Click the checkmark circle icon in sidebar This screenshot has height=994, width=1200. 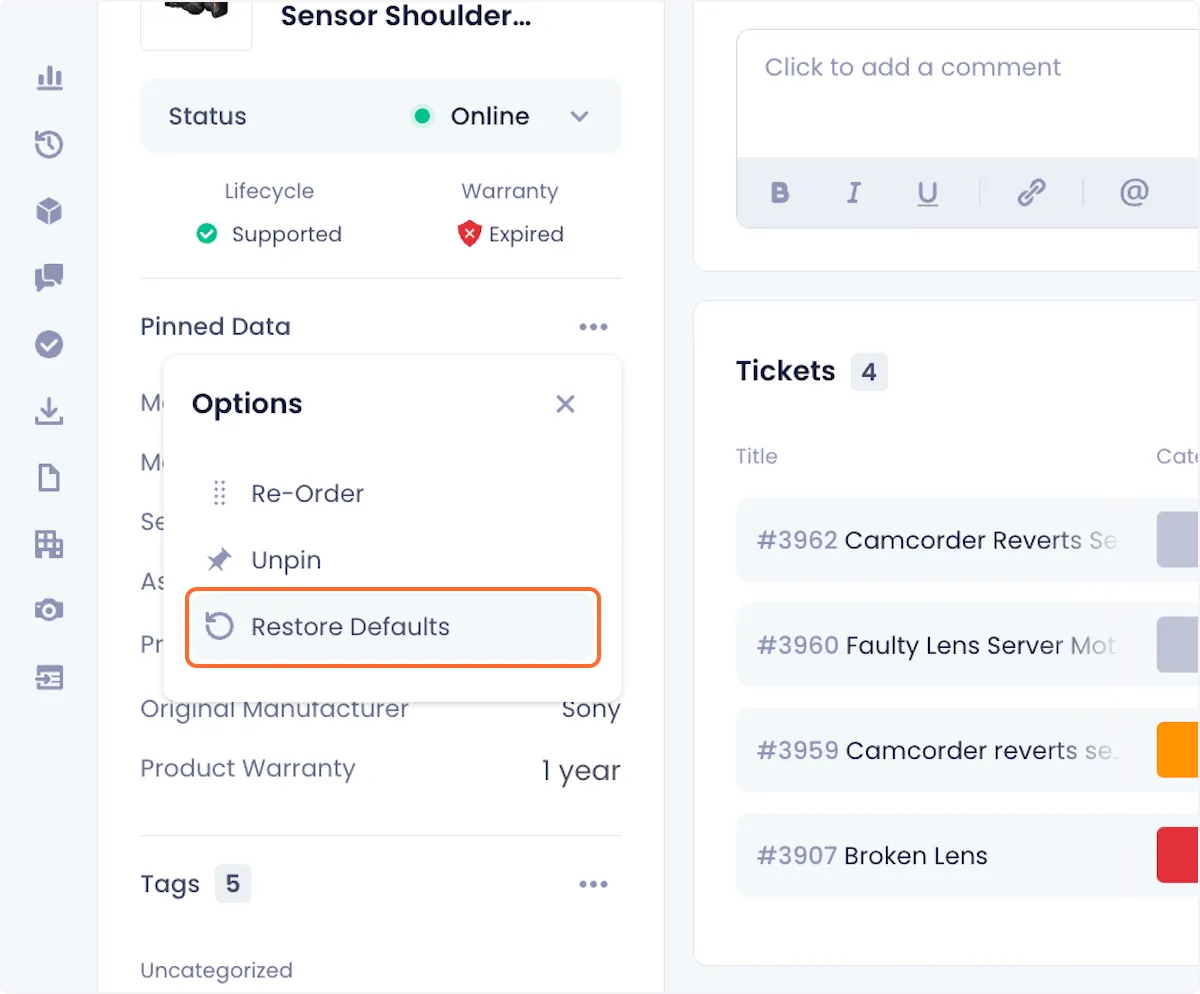[49, 345]
